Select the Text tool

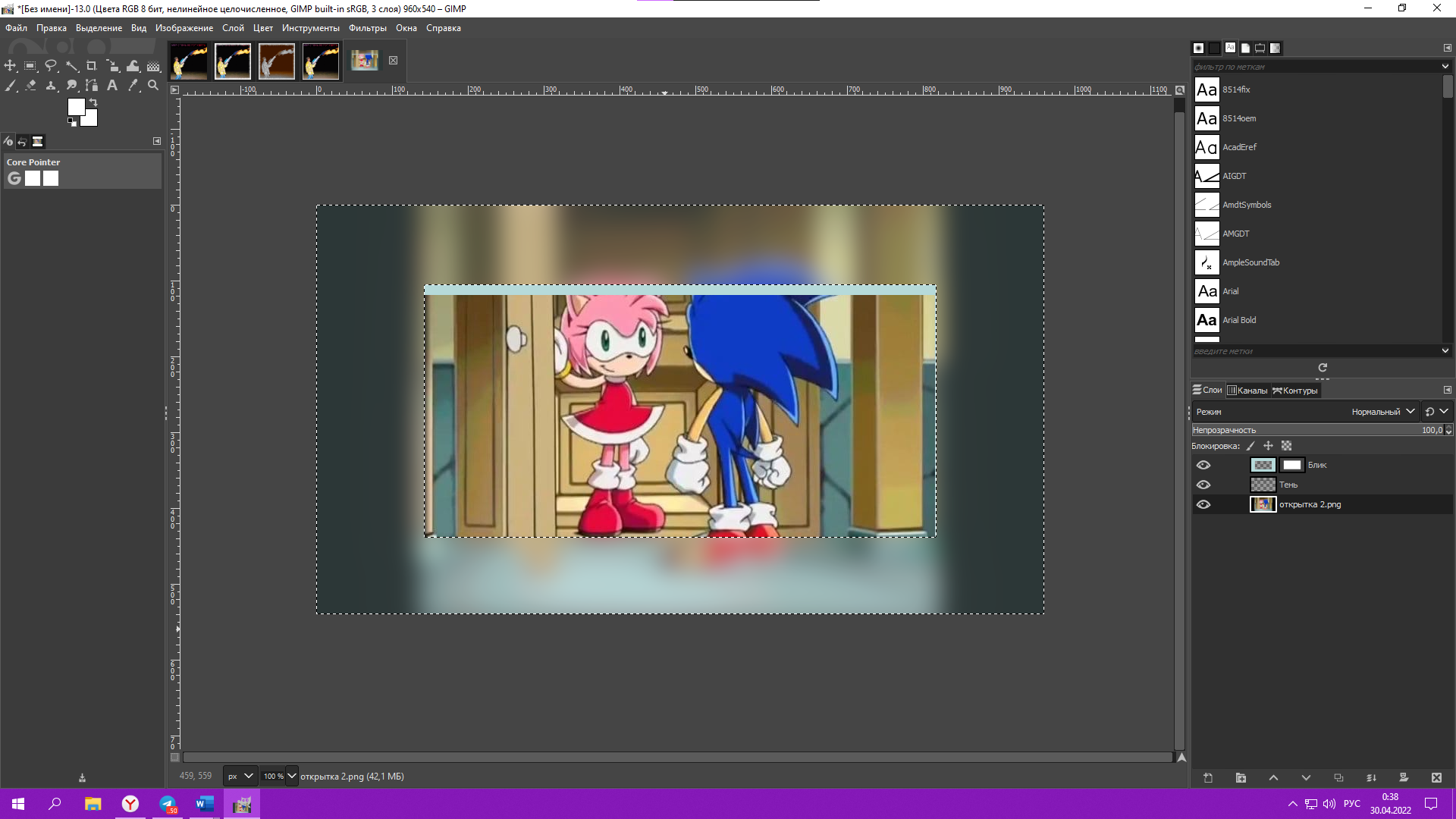pyautogui.click(x=112, y=86)
